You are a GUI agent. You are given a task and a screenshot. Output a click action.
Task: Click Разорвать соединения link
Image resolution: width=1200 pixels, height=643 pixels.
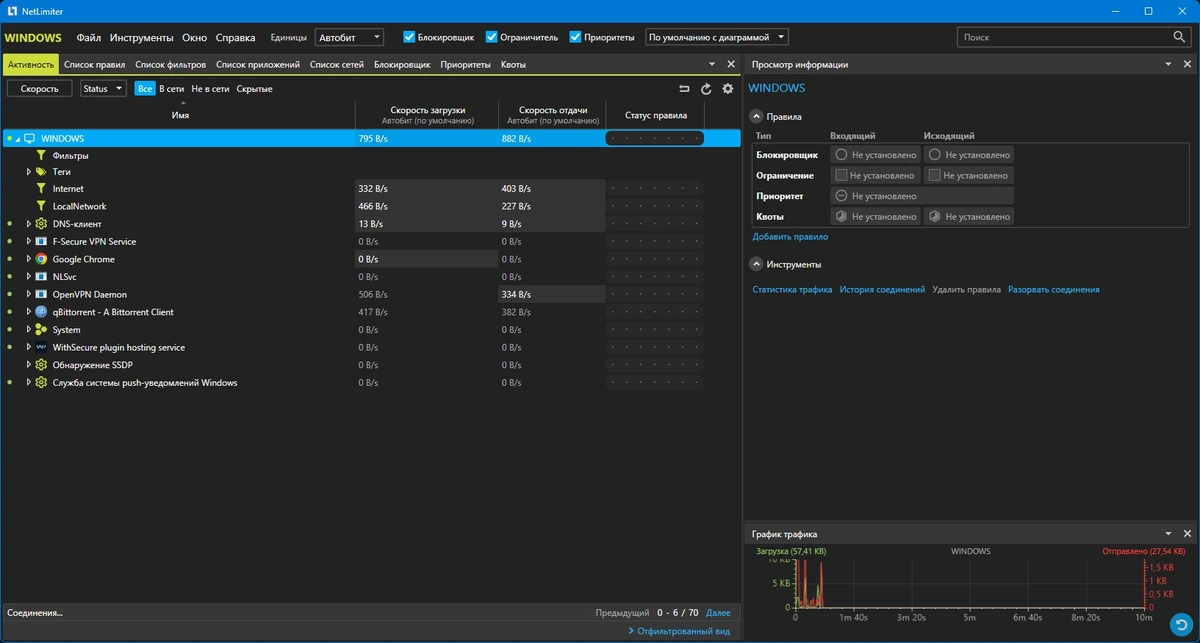click(x=1053, y=289)
